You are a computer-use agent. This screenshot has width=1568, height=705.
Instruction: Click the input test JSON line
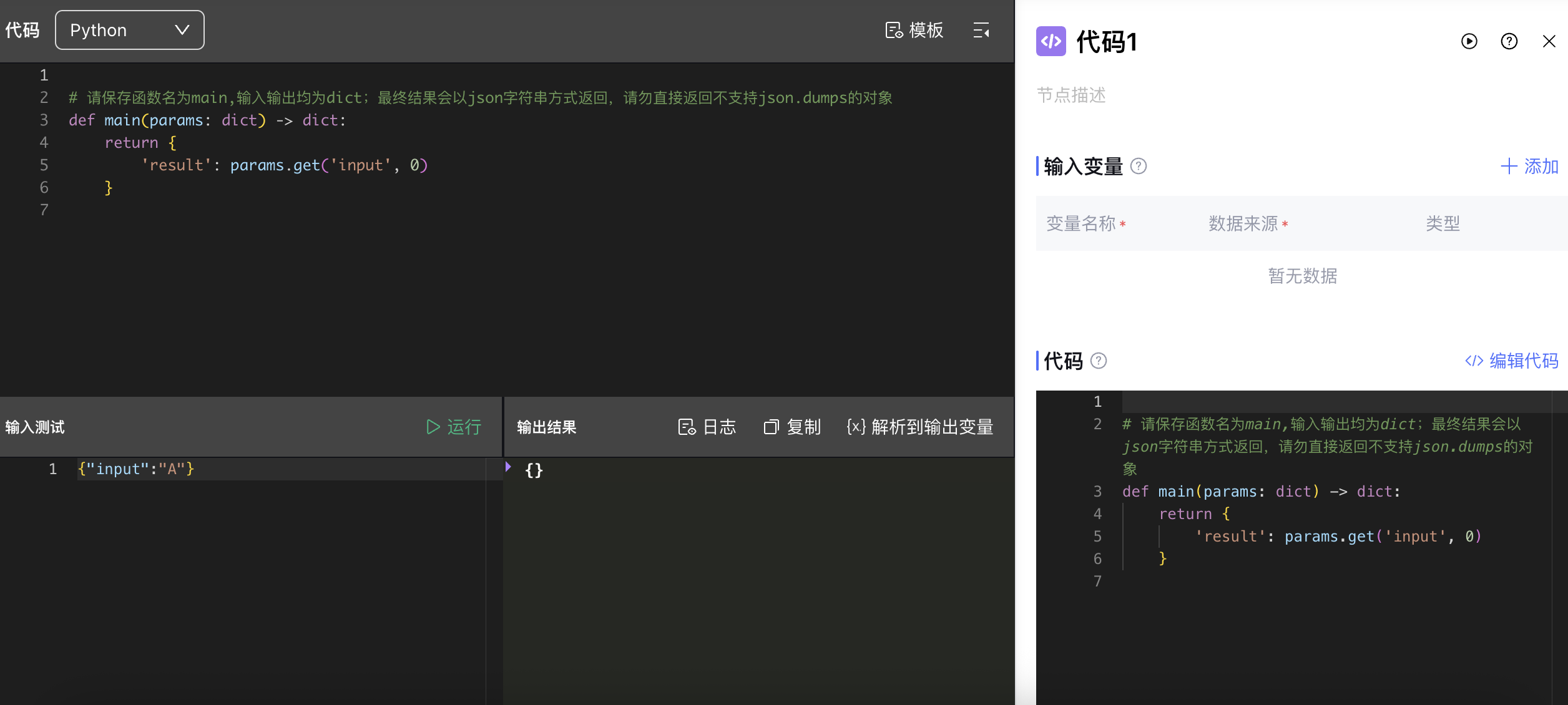click(136, 469)
